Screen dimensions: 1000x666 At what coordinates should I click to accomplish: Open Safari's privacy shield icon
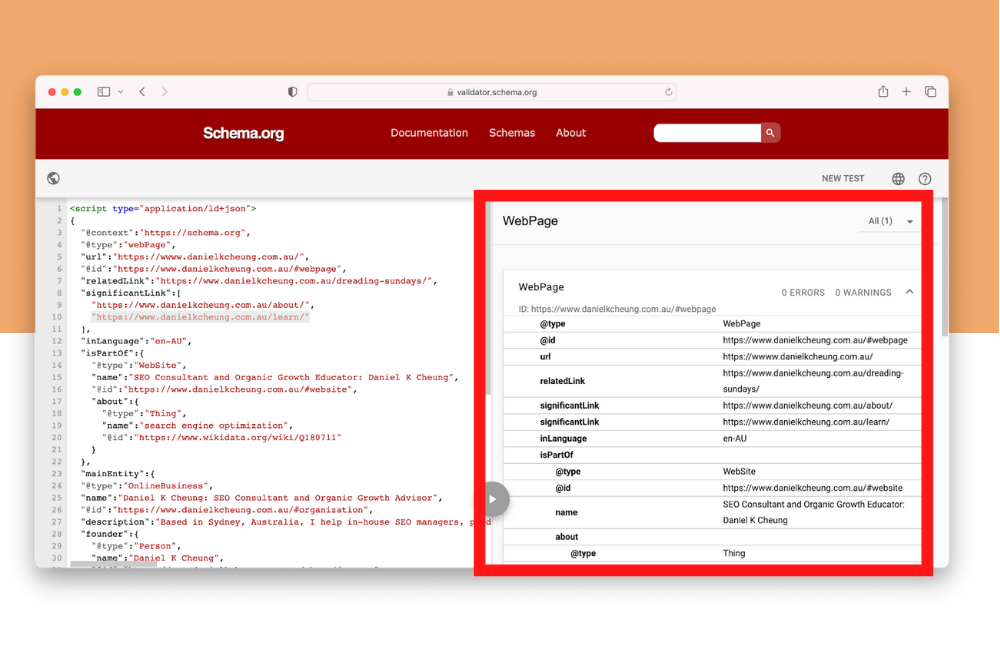click(291, 91)
